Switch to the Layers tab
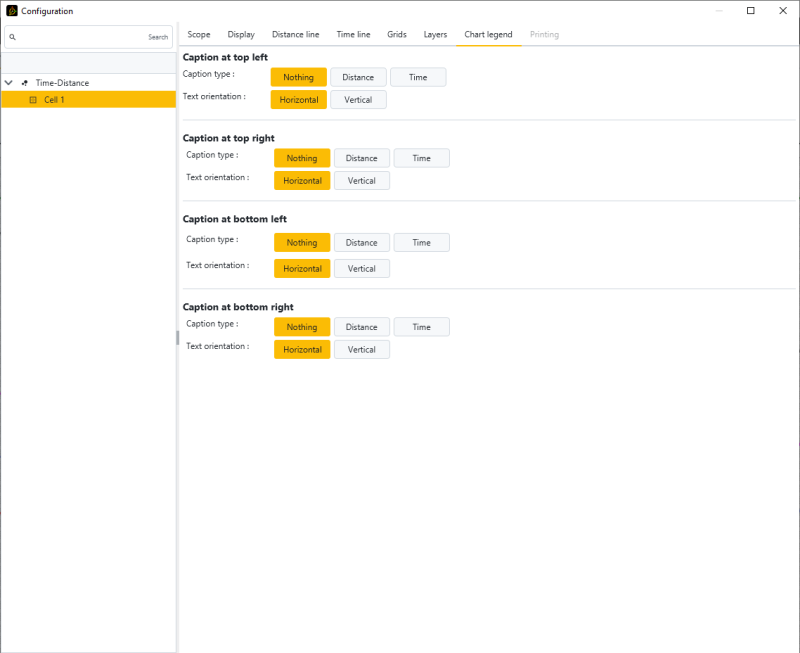Viewport: 800px width, 653px height. click(435, 35)
